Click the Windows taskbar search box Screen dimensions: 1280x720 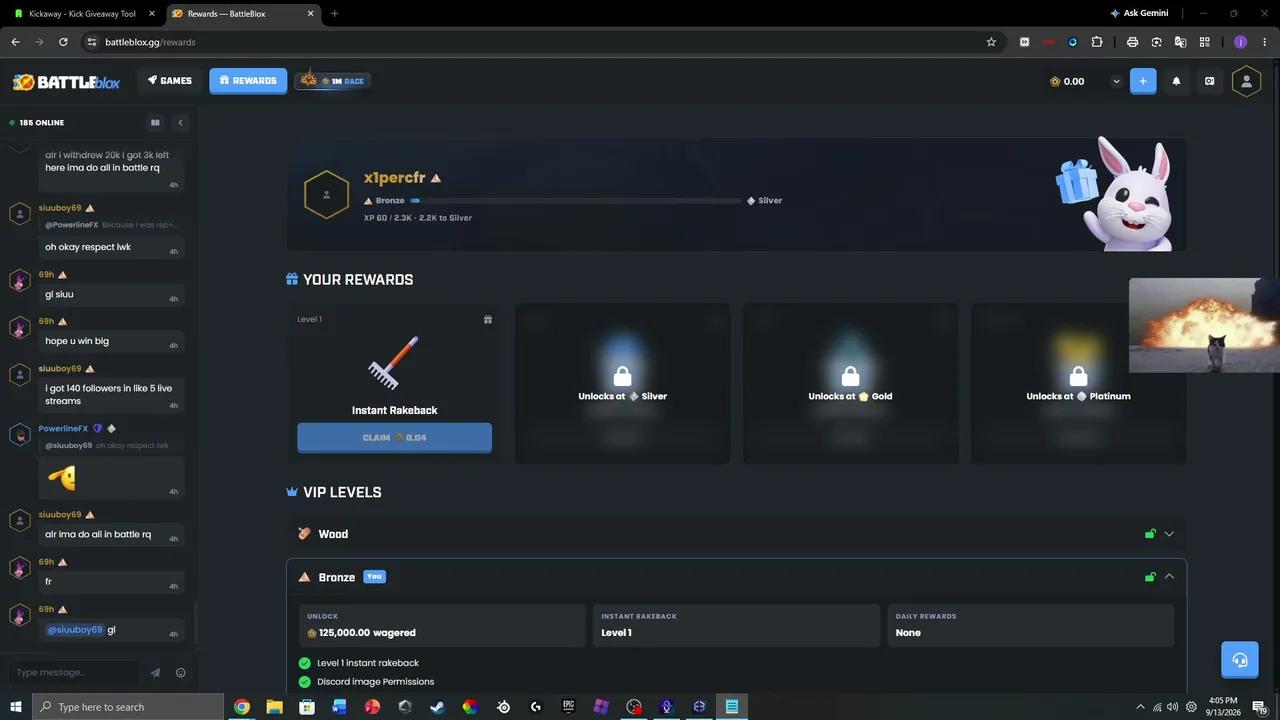pyautogui.click(x=128, y=707)
